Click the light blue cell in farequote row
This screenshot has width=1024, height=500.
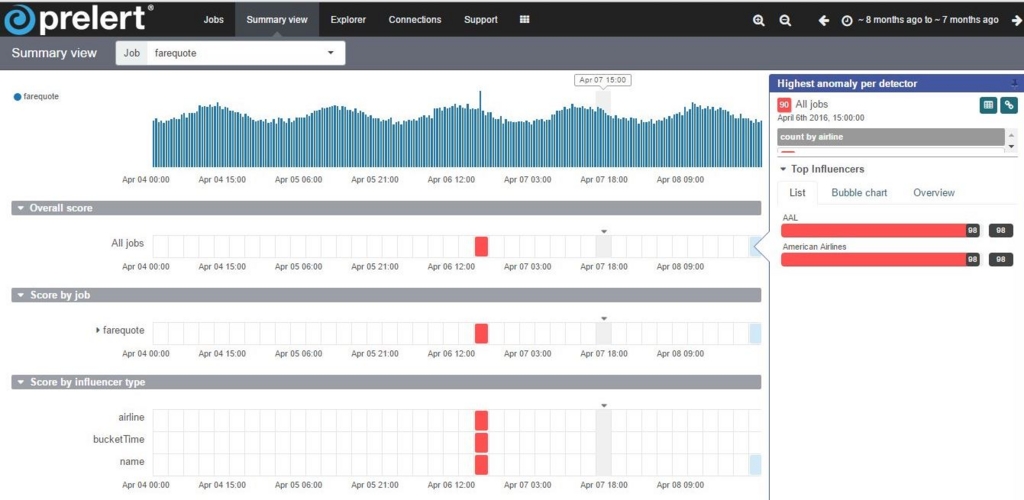(756, 334)
